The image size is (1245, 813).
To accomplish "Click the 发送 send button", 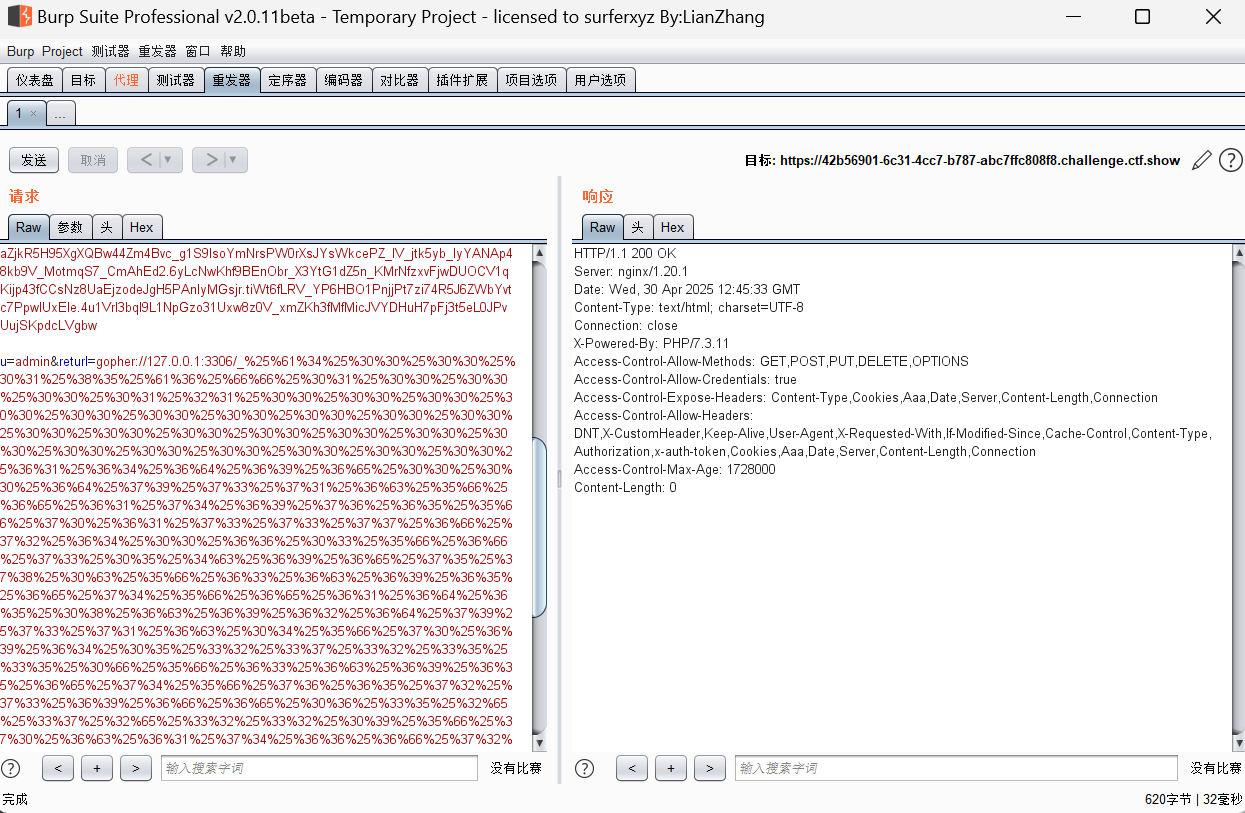I will click(34, 160).
